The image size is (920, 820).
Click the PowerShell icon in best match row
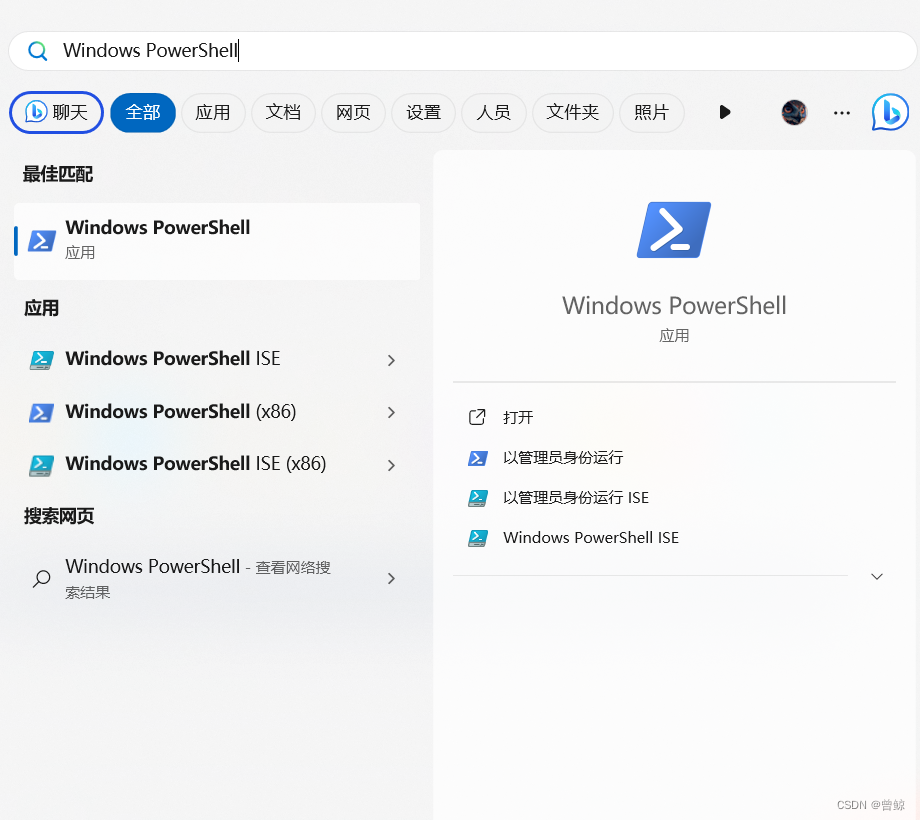42,241
